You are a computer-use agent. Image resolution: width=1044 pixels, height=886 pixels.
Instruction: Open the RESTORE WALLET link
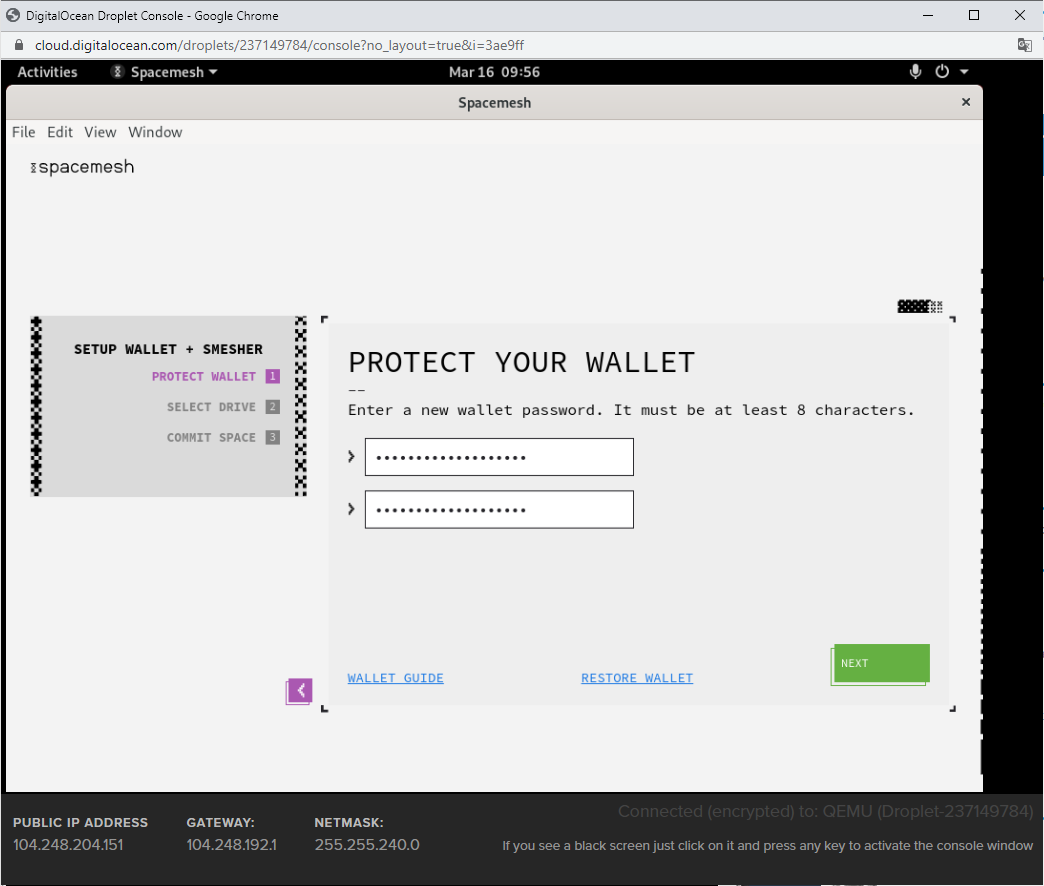[637, 678]
